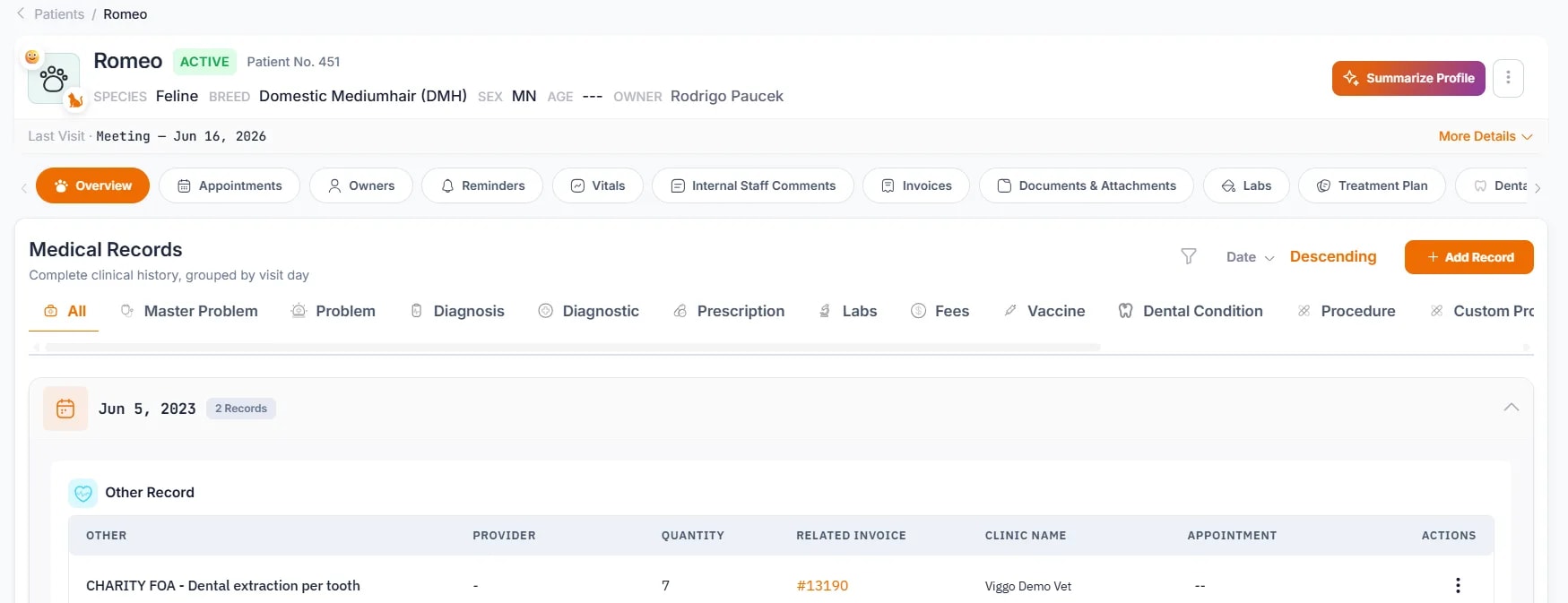
Task: Click CHARITY FOA - Dental extraction per tooth
Action: point(223,585)
